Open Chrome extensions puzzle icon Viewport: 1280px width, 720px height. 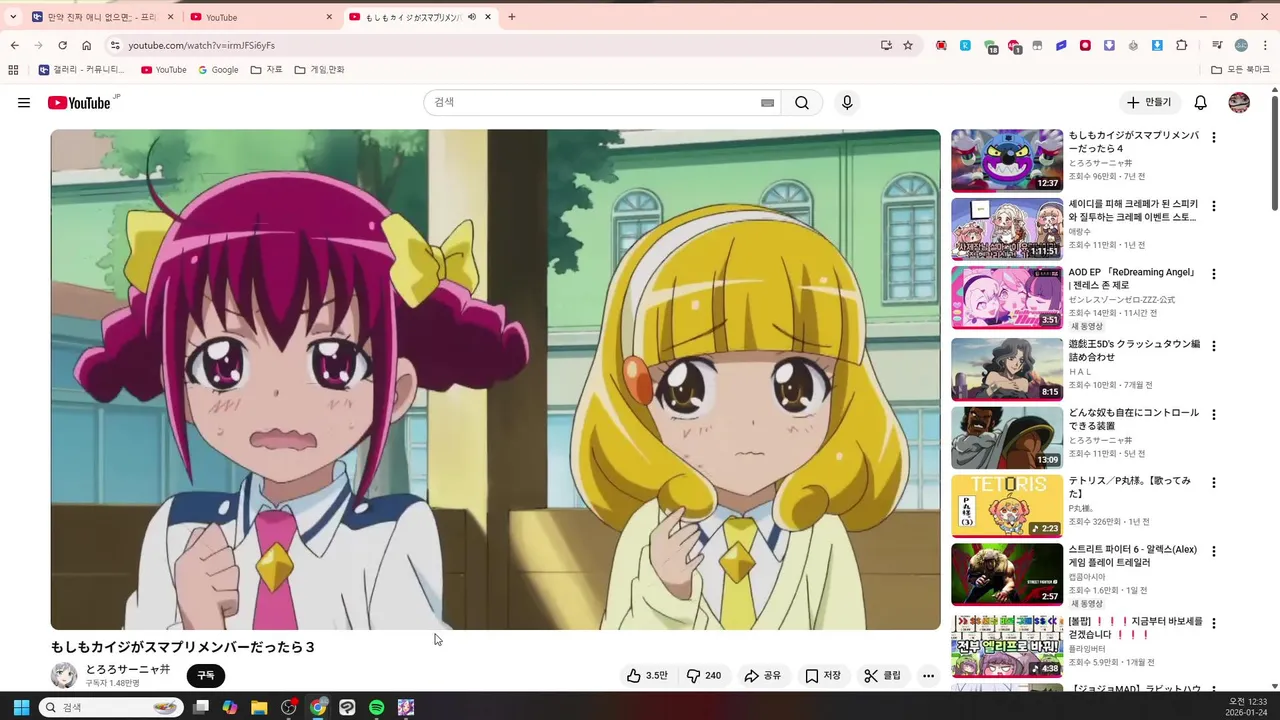point(1181,45)
